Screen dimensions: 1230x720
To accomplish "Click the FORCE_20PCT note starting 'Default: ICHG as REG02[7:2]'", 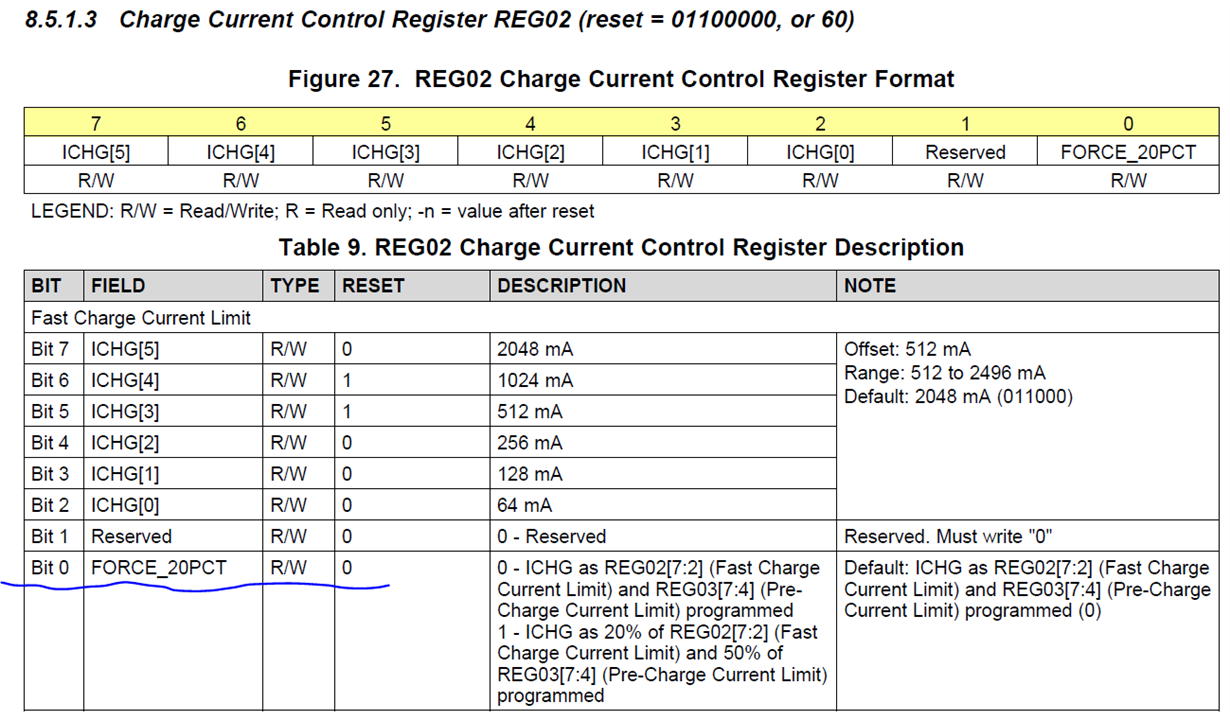I will (x=1027, y=588).
